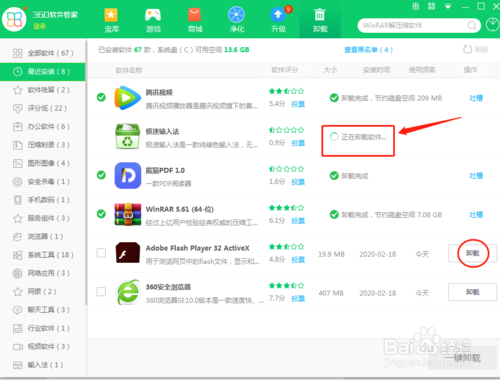Select 办公软件 (6) category

[x=43, y=126]
